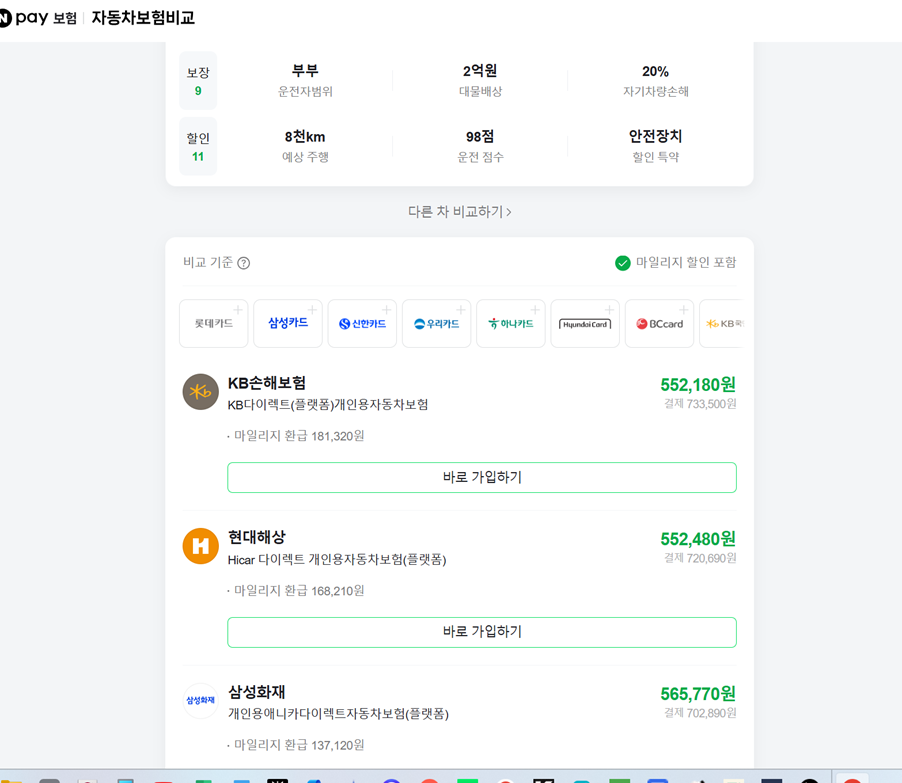Open the 보험 section link in header
The width and height of the screenshot is (902, 783).
64,18
